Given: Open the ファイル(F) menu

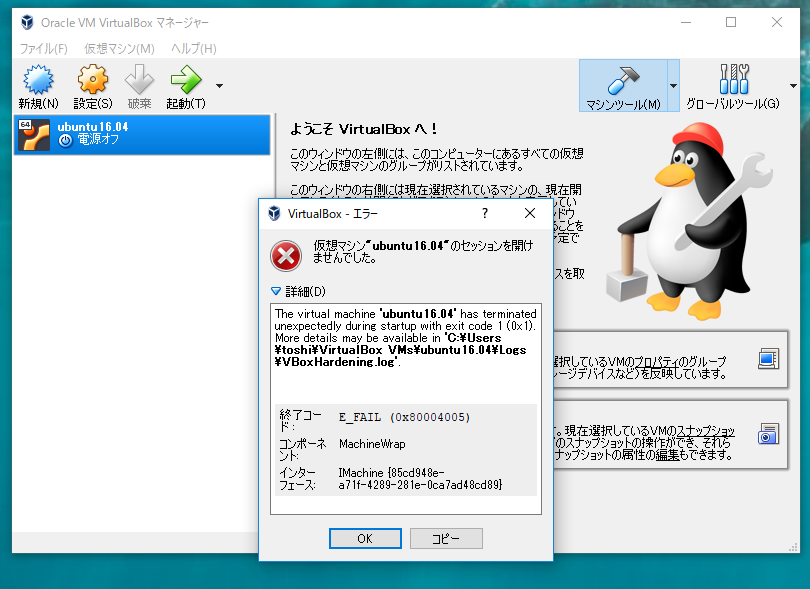Looking at the screenshot, I should [43, 49].
